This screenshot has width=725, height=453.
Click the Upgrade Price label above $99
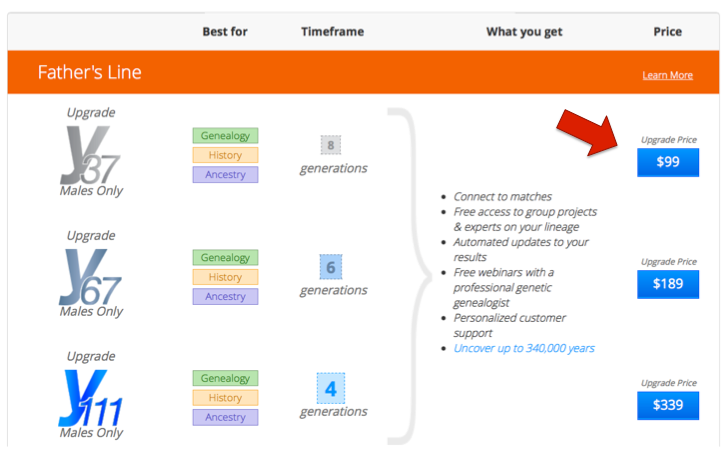point(669,140)
